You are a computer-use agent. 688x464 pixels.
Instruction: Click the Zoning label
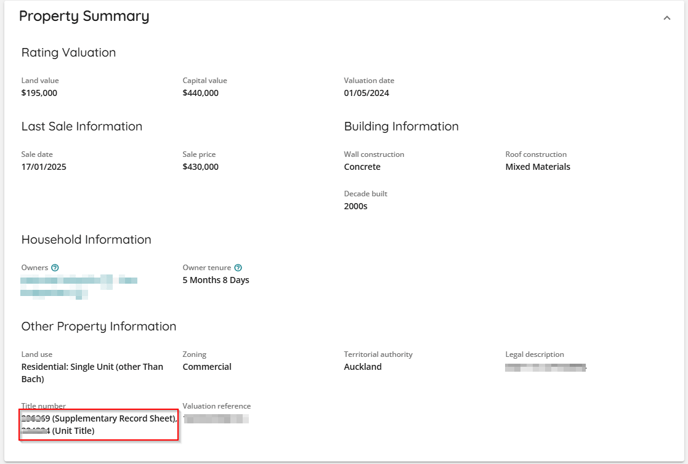tap(194, 354)
